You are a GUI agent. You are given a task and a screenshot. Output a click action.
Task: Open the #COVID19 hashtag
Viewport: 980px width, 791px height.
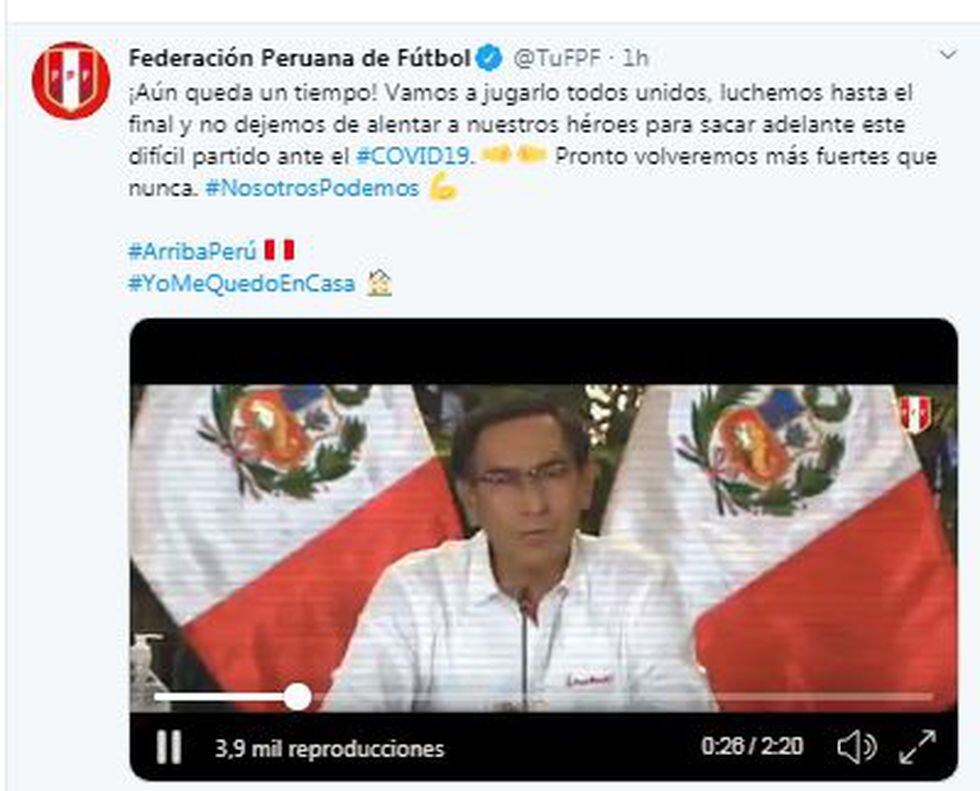(x=415, y=156)
